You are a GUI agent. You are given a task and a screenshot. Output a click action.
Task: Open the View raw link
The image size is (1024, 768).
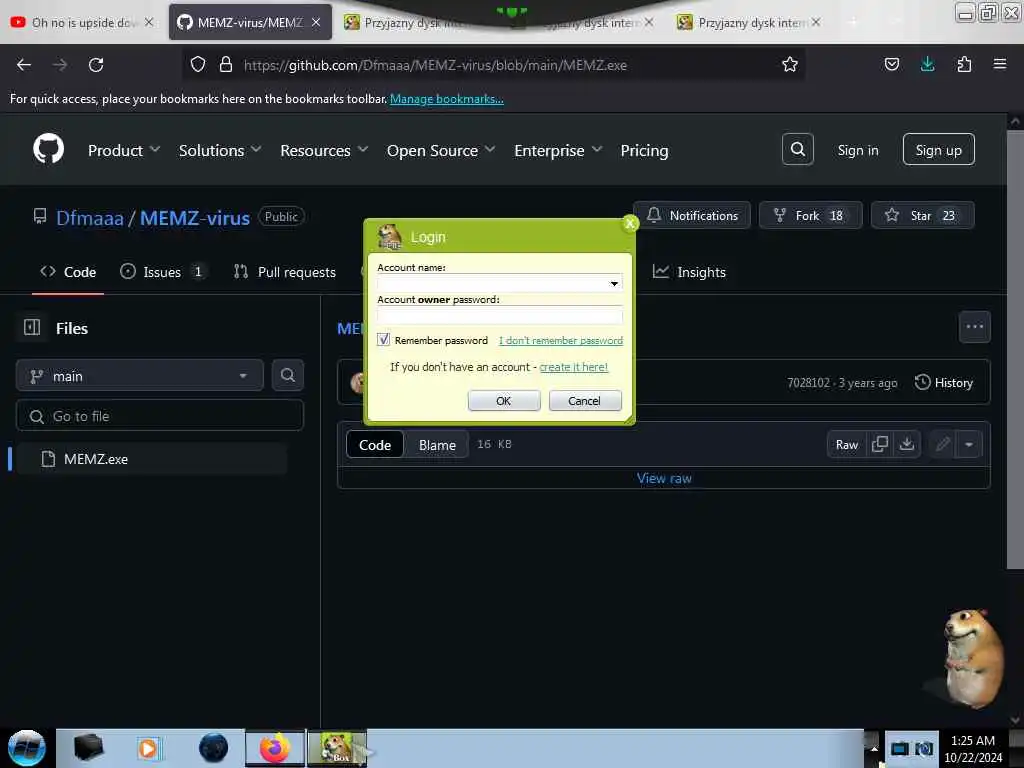click(x=664, y=478)
